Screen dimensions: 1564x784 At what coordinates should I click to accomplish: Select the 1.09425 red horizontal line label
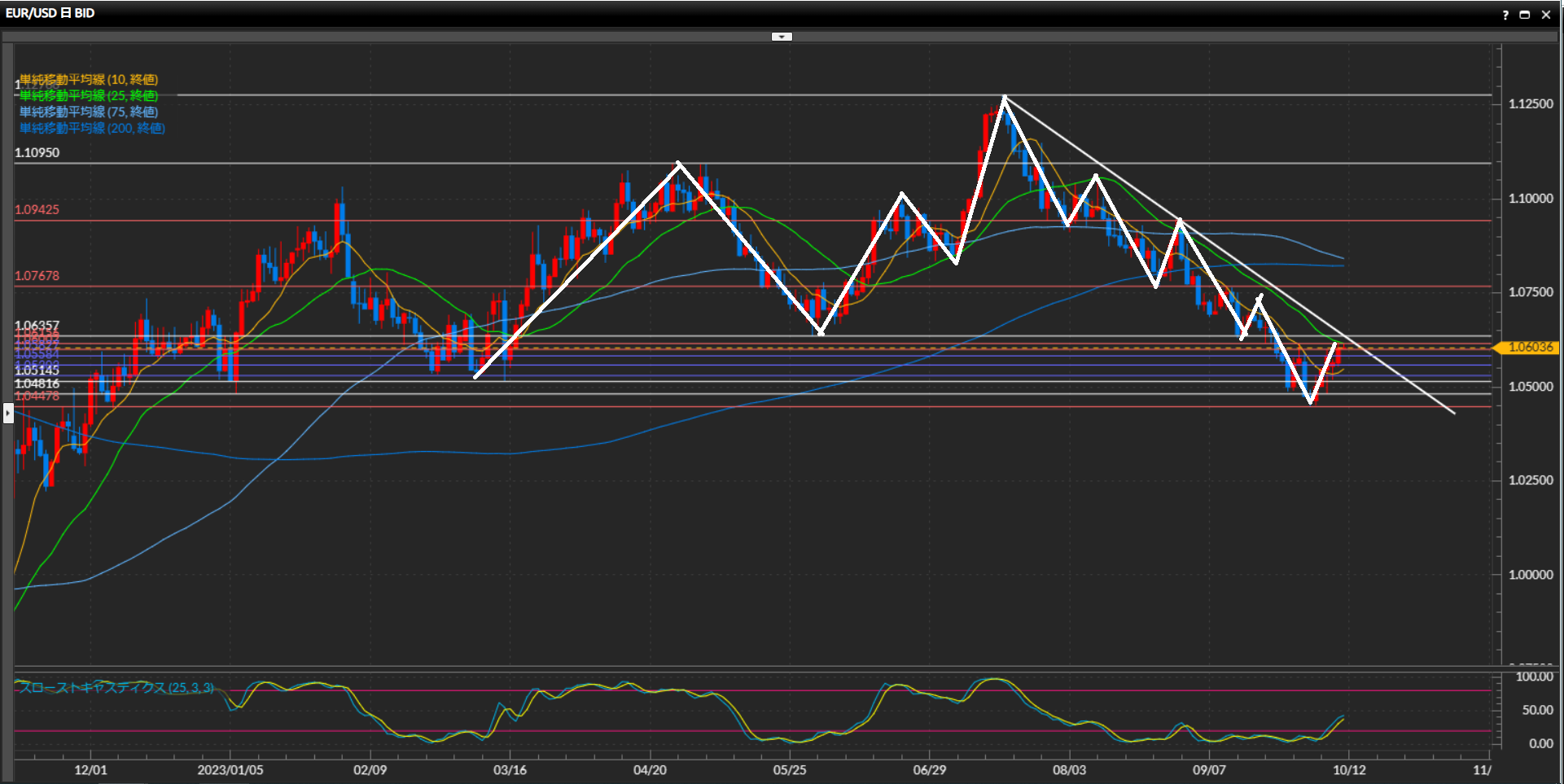coord(37,210)
